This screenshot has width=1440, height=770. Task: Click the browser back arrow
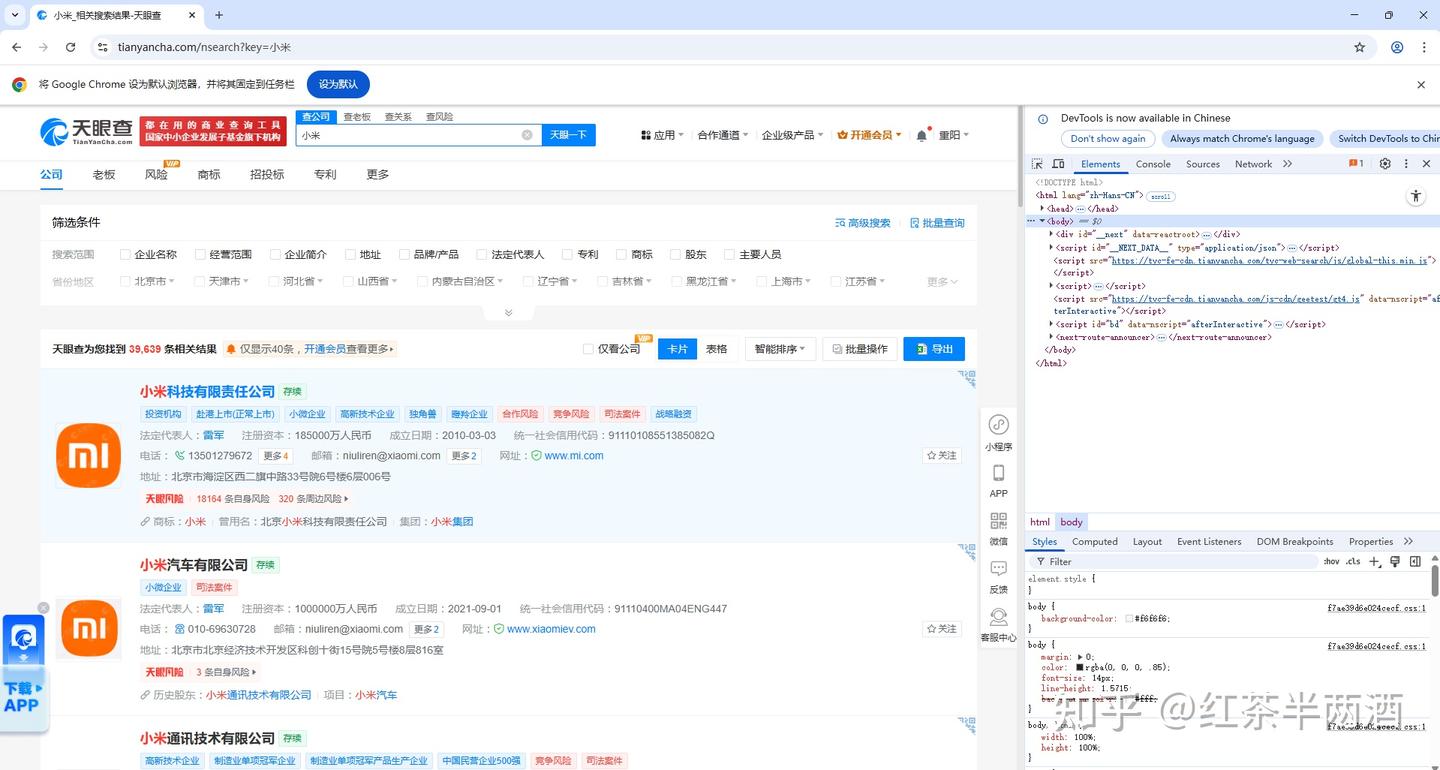(16, 47)
